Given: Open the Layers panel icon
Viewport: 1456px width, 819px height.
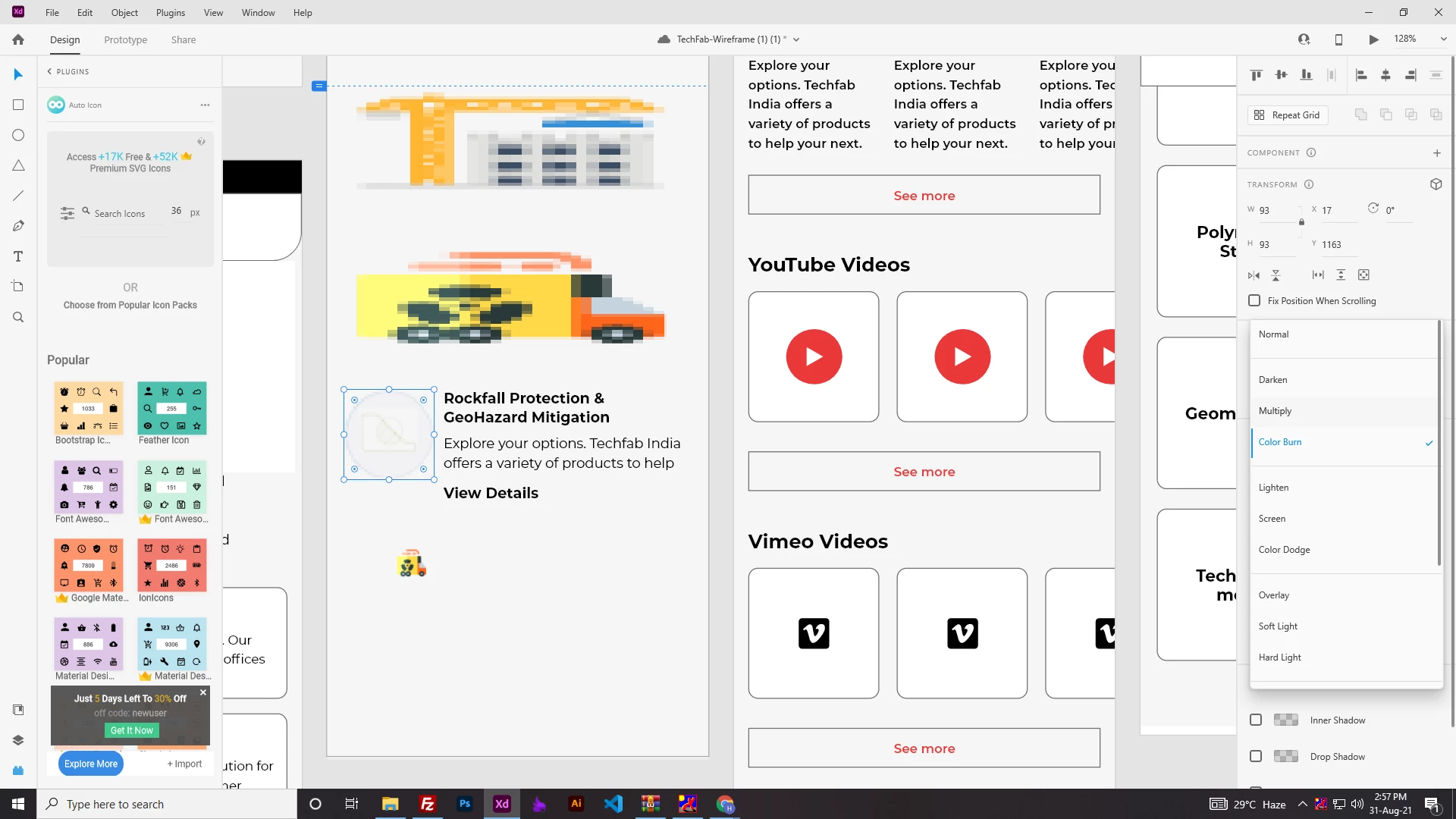Looking at the screenshot, I should tap(18, 740).
